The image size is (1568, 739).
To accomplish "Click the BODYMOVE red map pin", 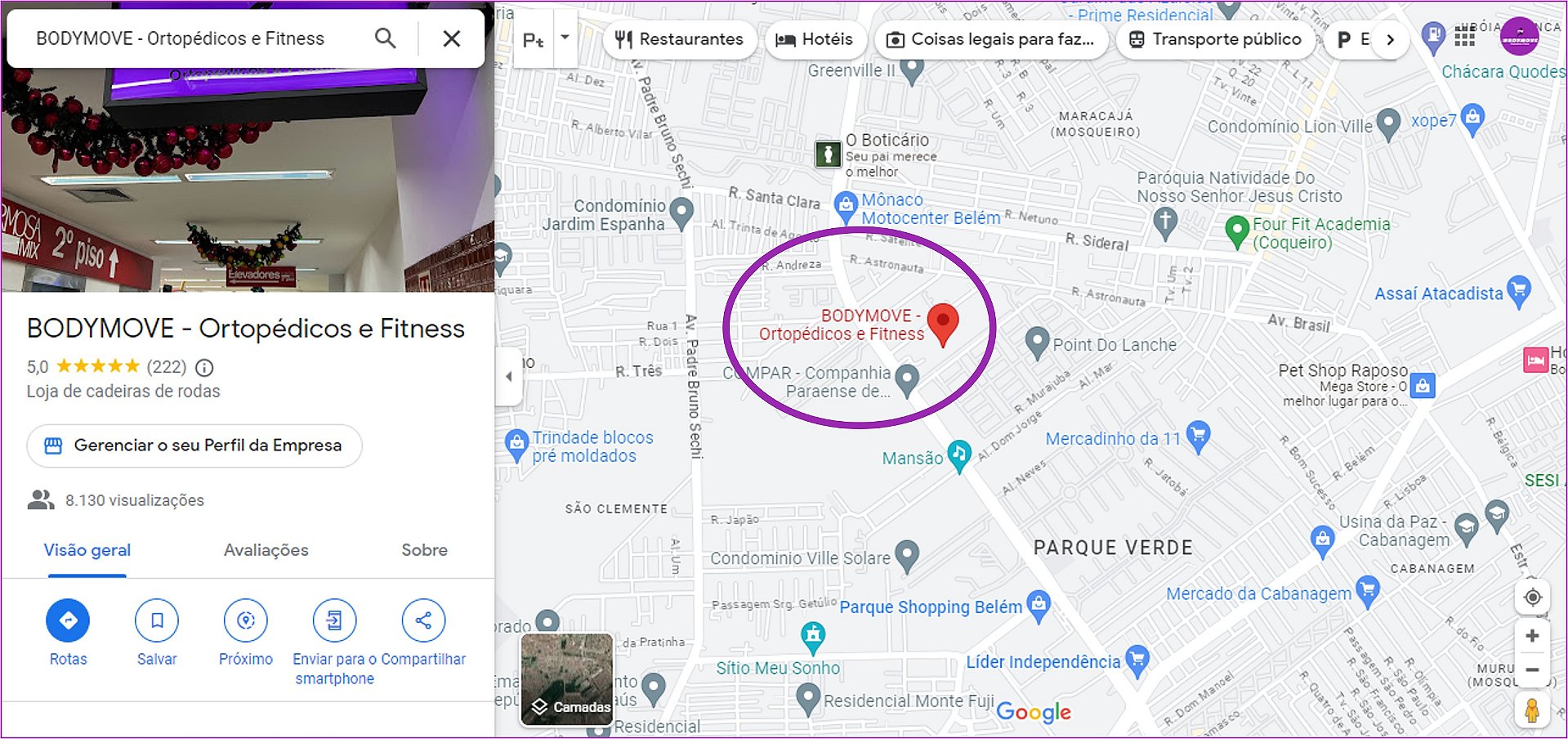I will tap(943, 325).
